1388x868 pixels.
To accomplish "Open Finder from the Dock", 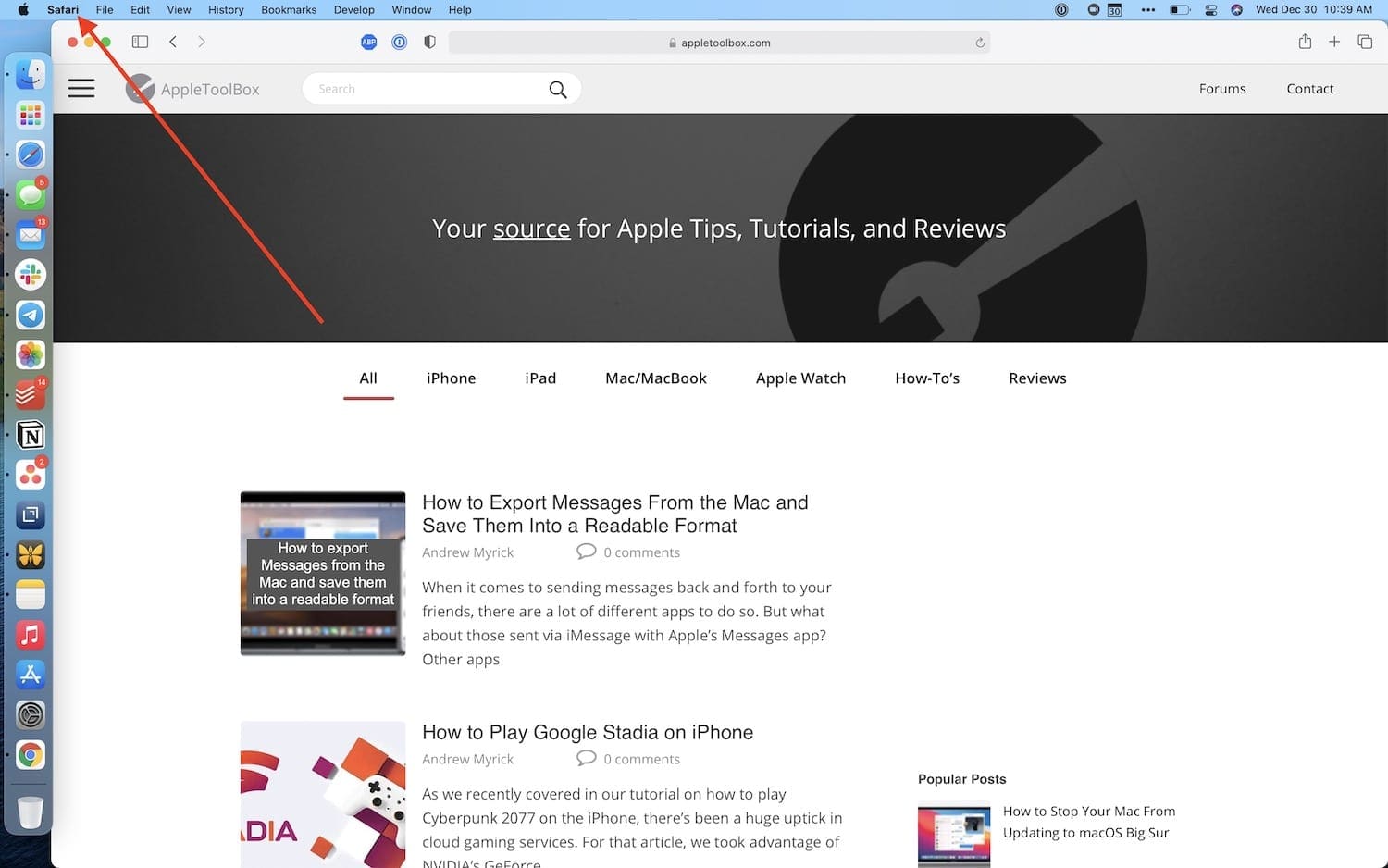I will pyautogui.click(x=31, y=74).
